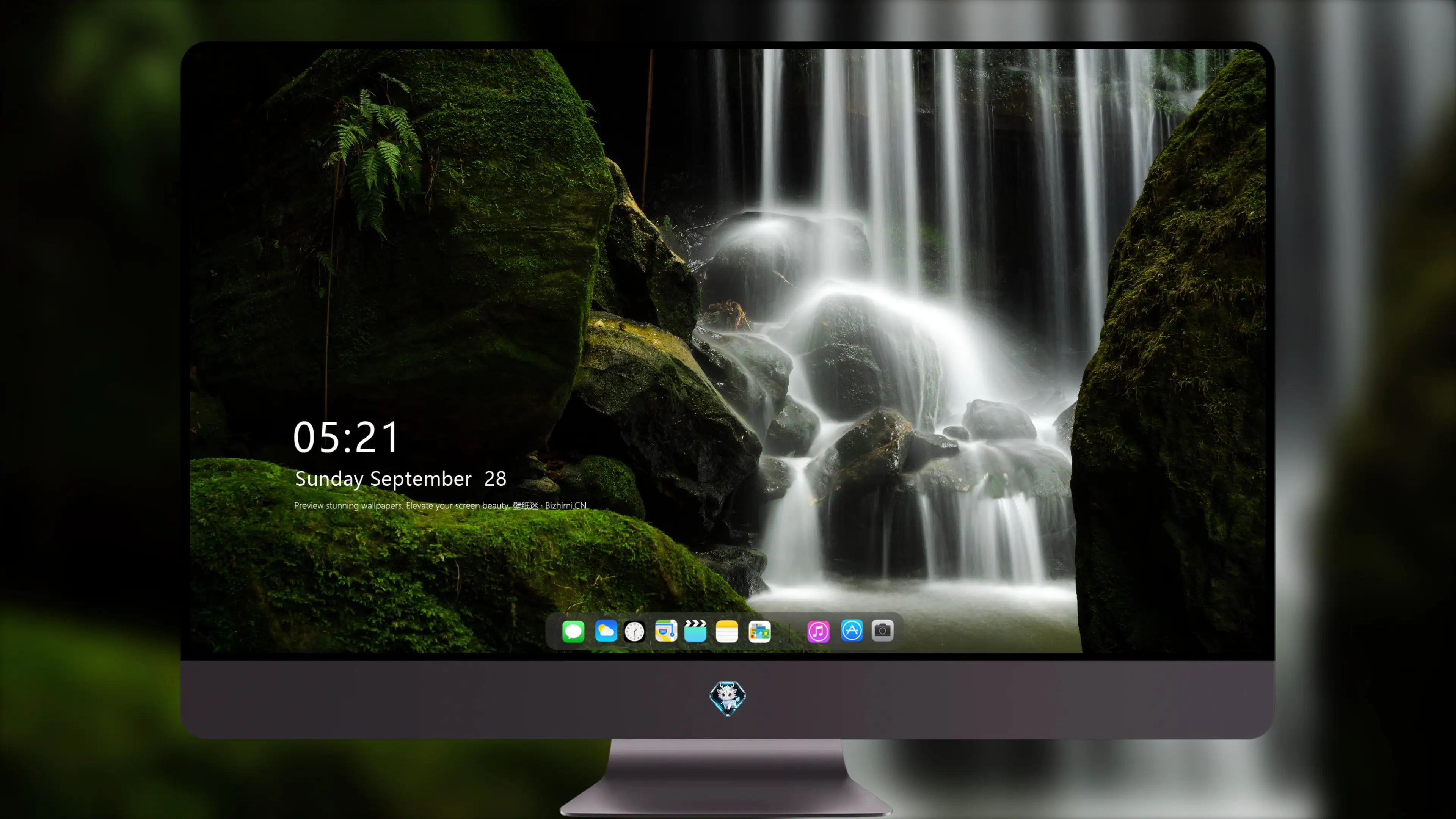
Task: Open the Clock app in the dock
Action: click(634, 631)
